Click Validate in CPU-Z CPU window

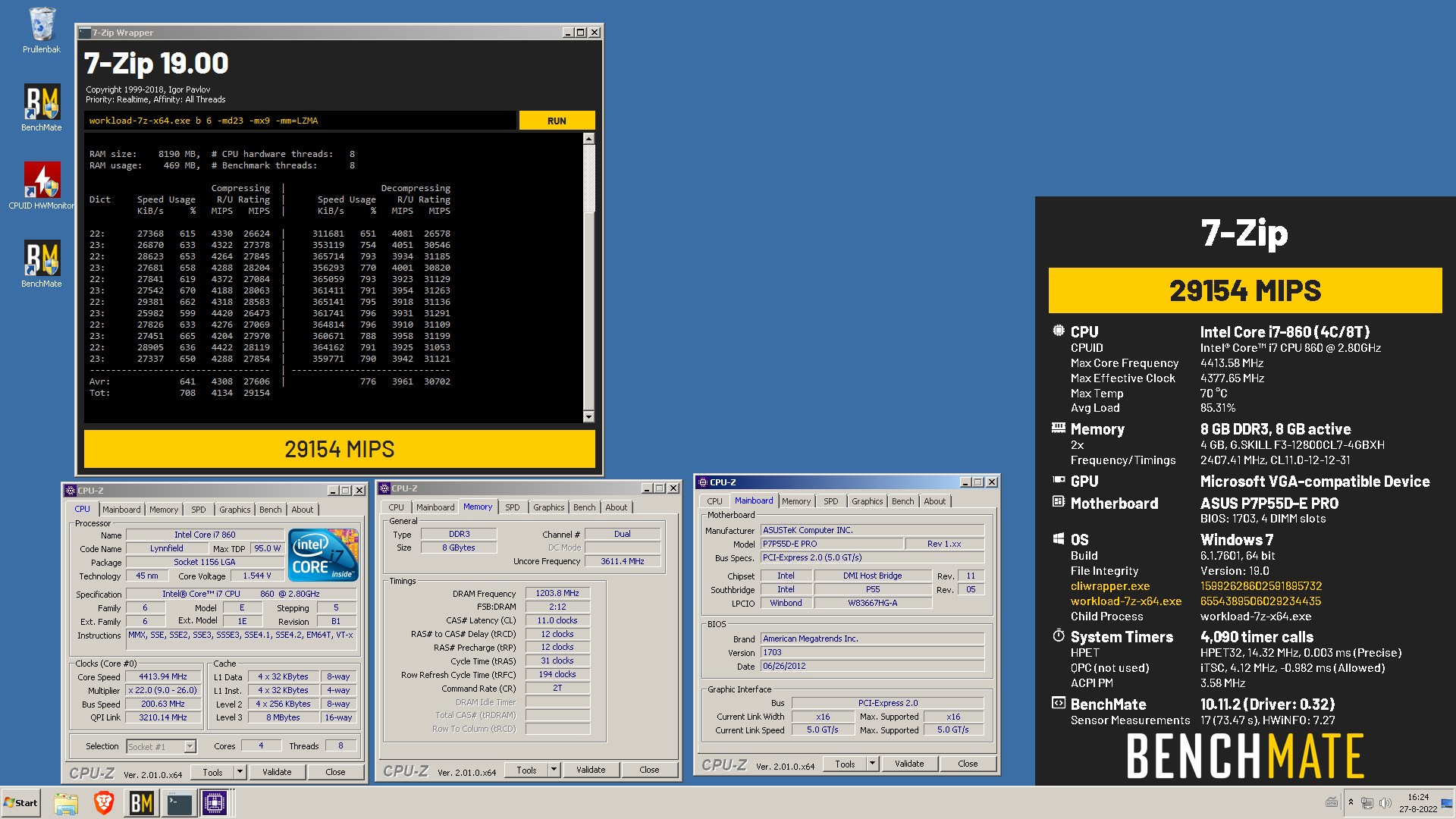pyautogui.click(x=277, y=772)
